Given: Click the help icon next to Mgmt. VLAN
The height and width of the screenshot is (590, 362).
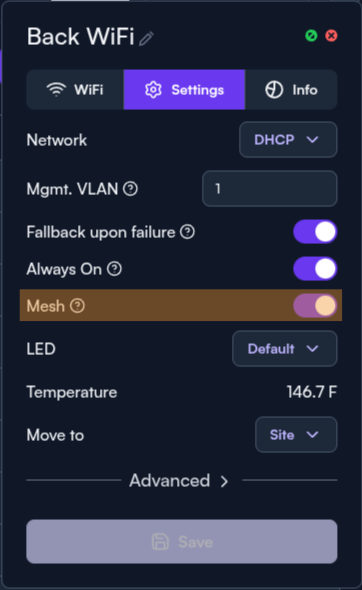Looking at the screenshot, I should tap(131, 189).
